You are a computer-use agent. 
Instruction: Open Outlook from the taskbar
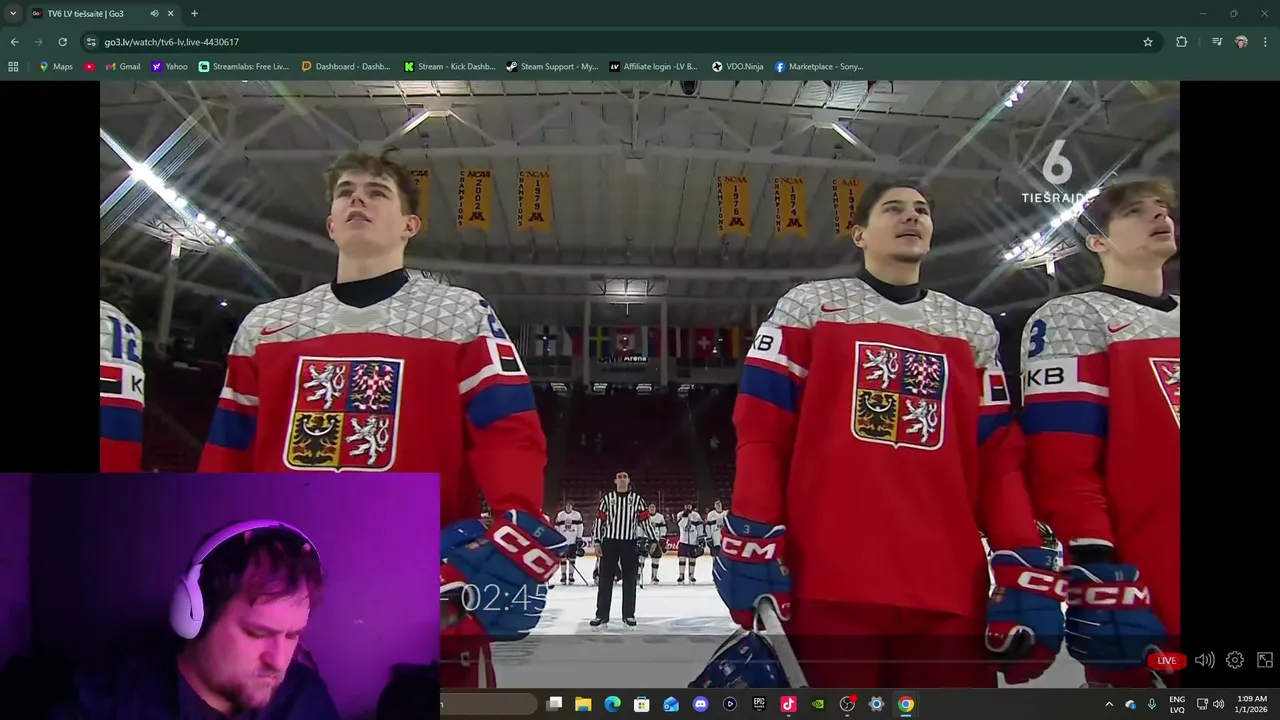coord(671,704)
